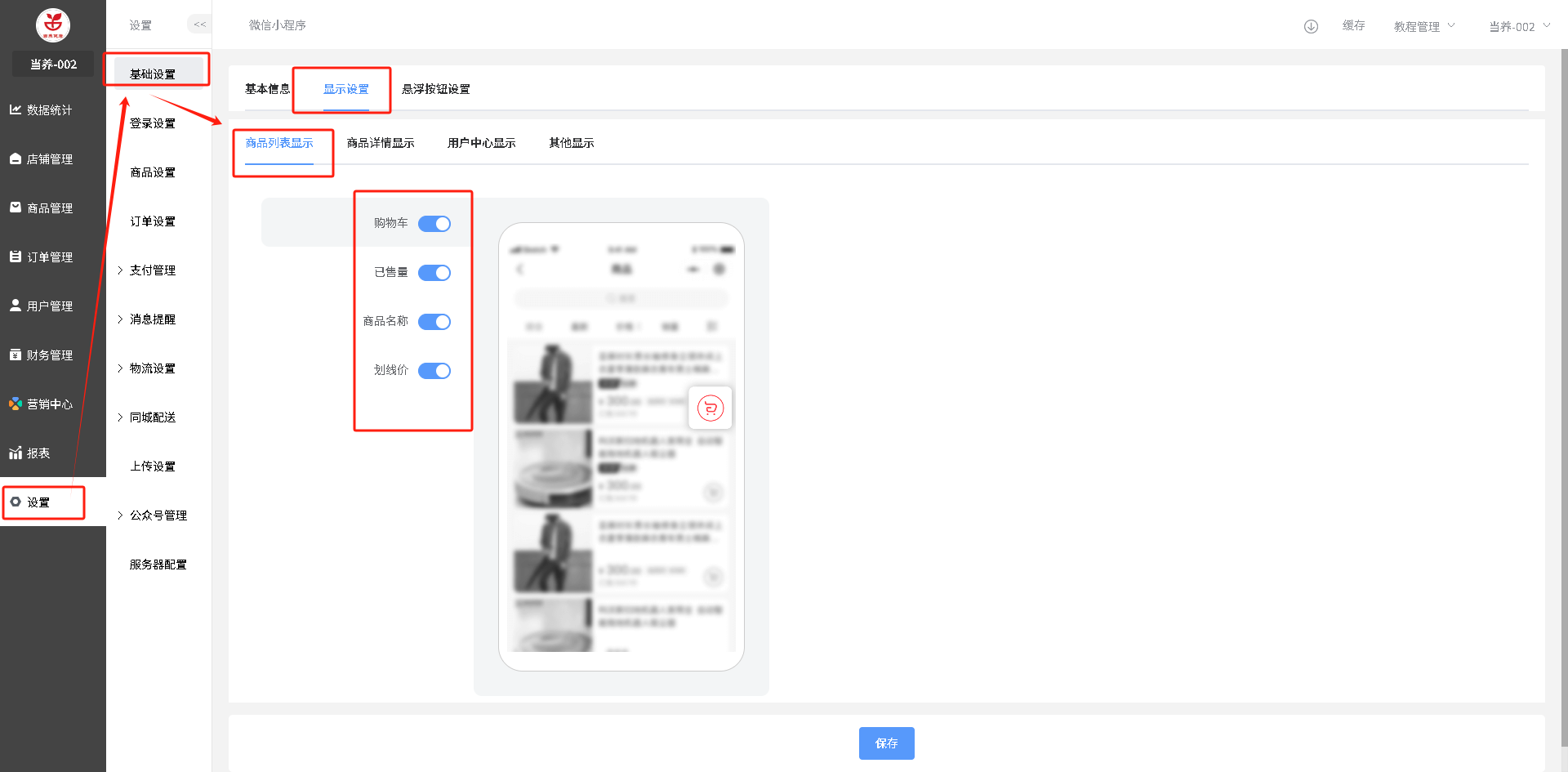
Task: Disable the 已售量 sold quantity switch
Action: click(434, 273)
